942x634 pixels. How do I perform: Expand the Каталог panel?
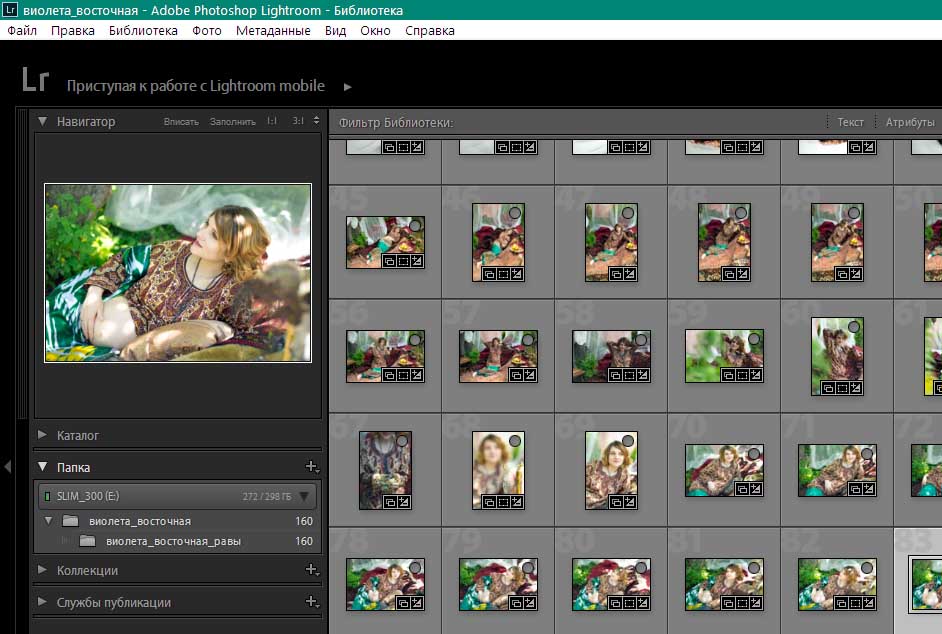pos(43,436)
